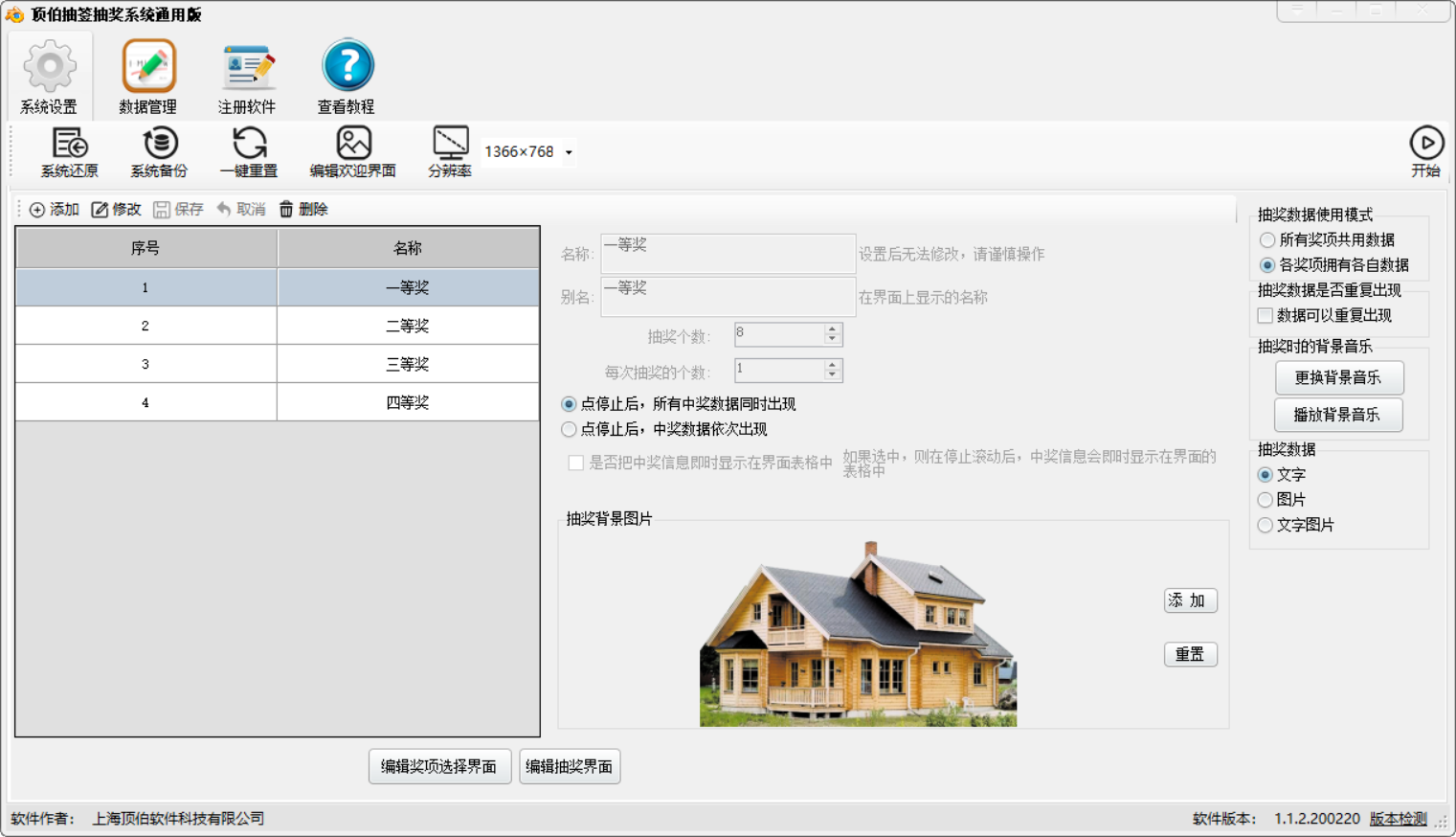Open 编辑欢迎界面 editor
Viewport: 1456px width, 837px height.
click(x=352, y=151)
